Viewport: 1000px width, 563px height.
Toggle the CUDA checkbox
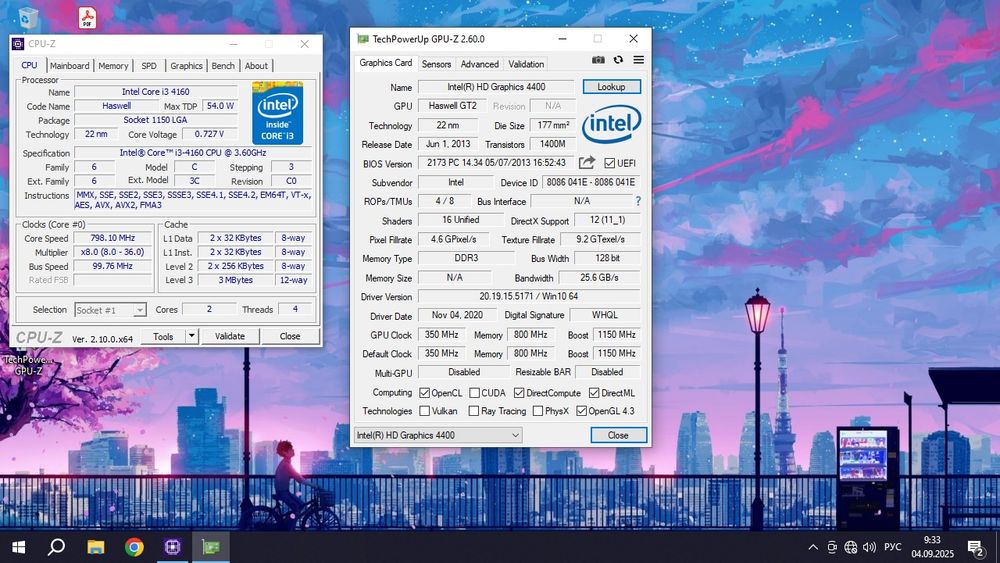point(474,393)
